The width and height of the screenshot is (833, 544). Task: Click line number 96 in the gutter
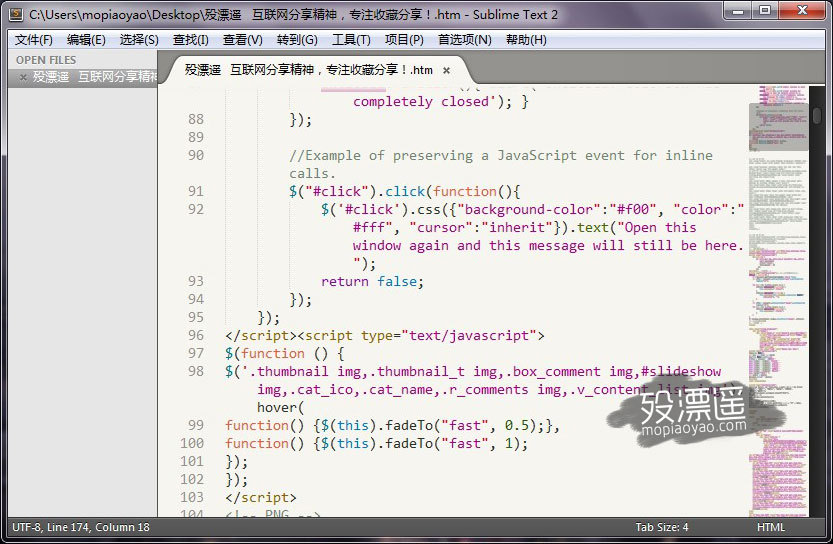click(196, 335)
